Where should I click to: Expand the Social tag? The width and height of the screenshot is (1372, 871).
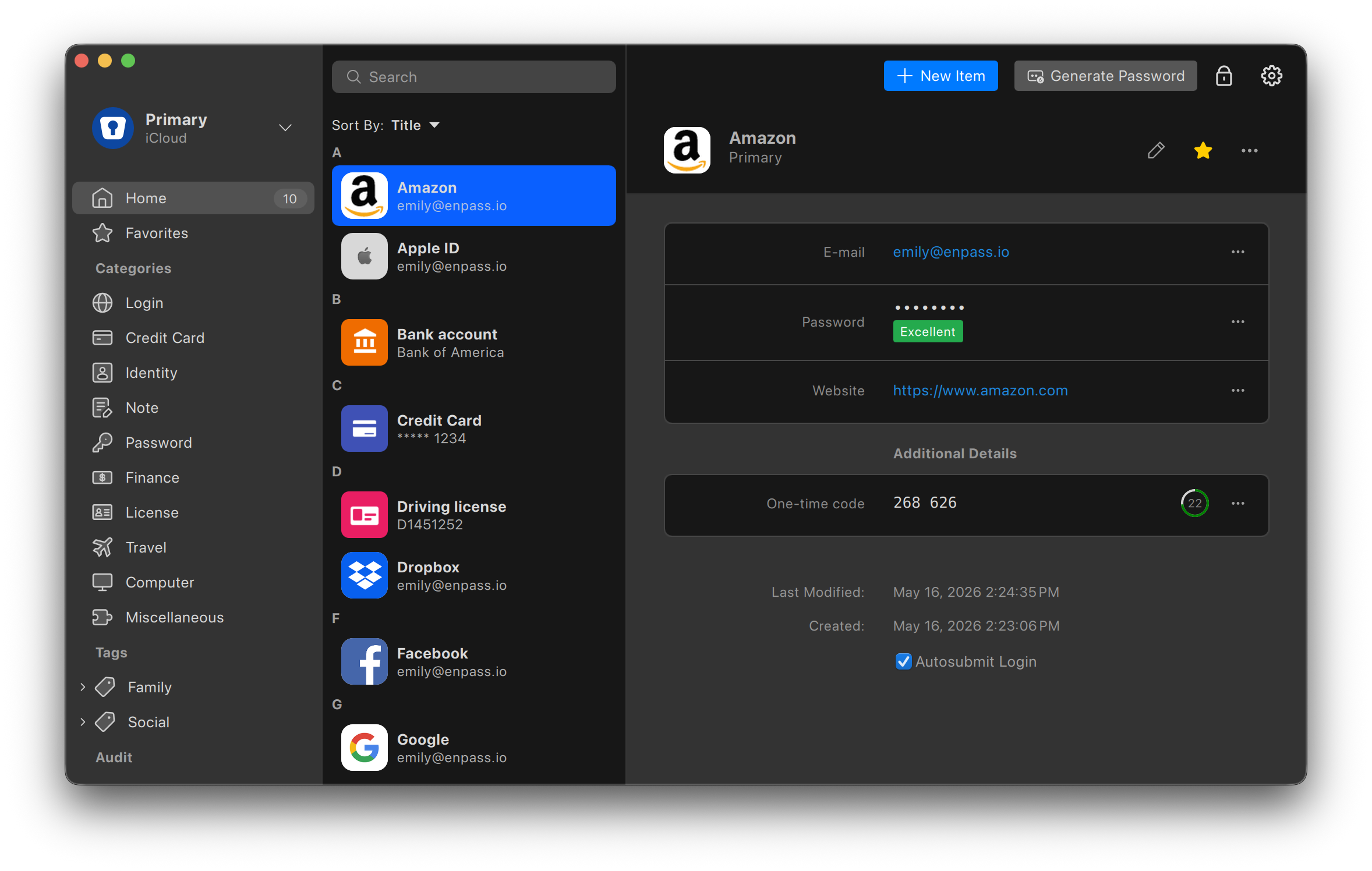(83, 722)
